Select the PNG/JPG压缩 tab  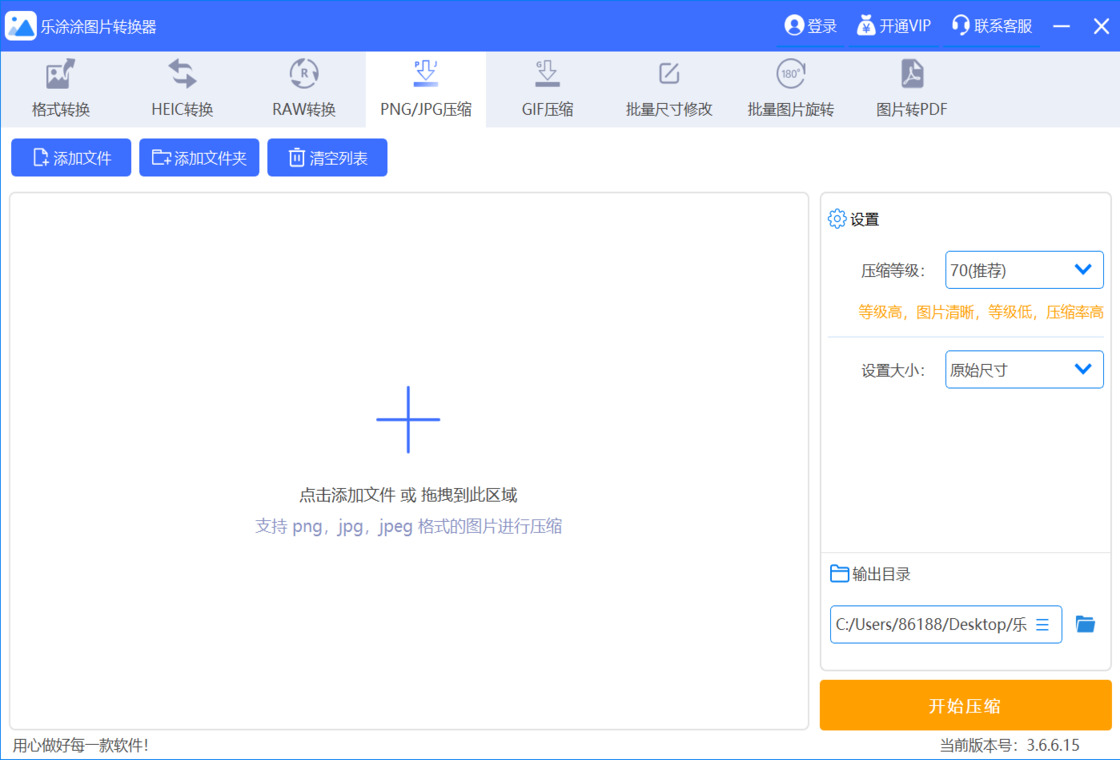[x=426, y=89]
